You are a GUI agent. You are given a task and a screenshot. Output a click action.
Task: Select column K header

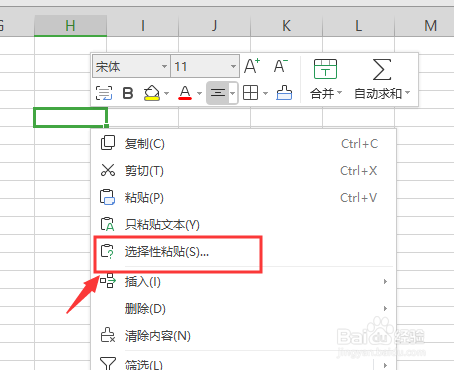click(x=287, y=25)
